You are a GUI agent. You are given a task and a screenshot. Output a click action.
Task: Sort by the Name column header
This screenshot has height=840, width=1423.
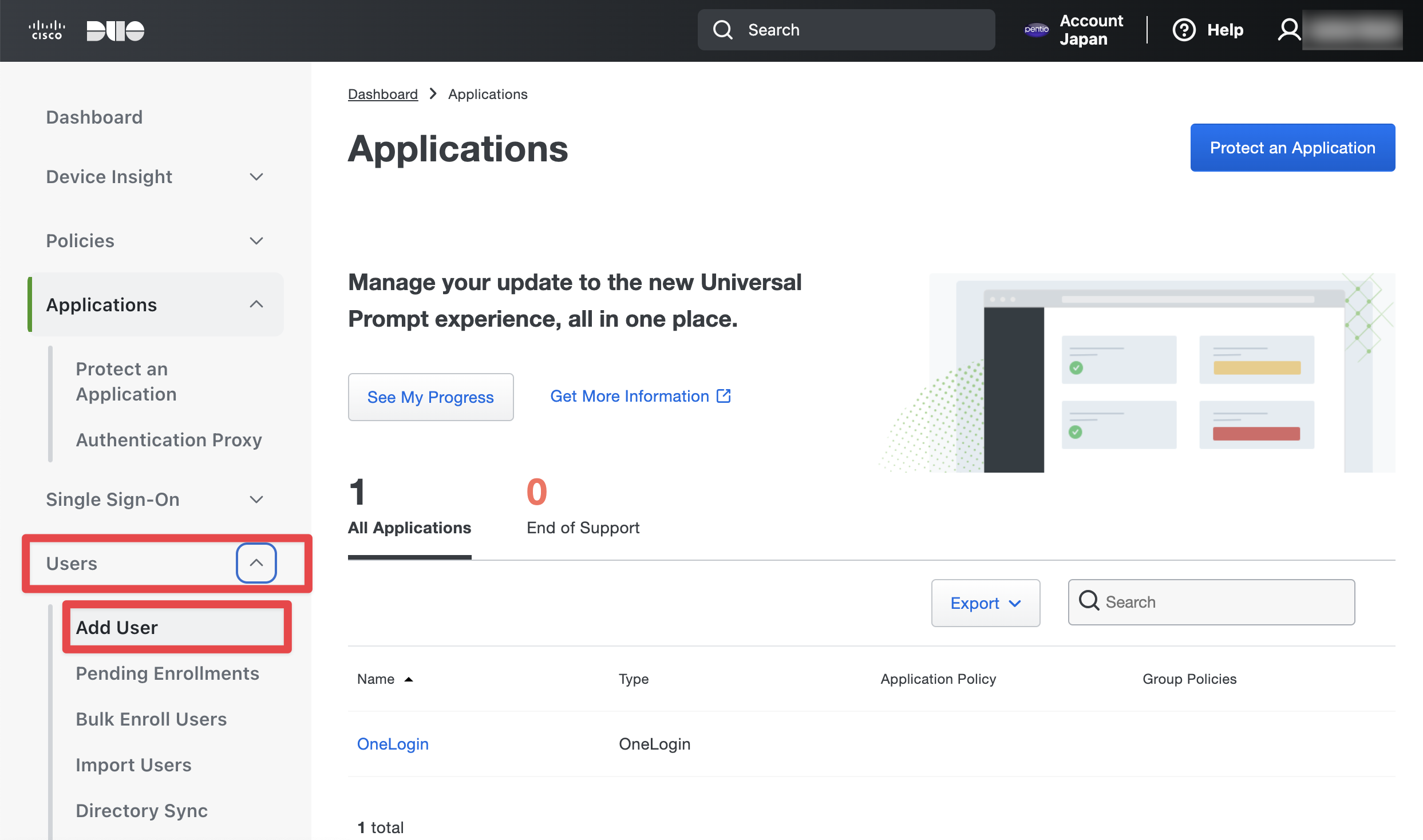(x=375, y=679)
